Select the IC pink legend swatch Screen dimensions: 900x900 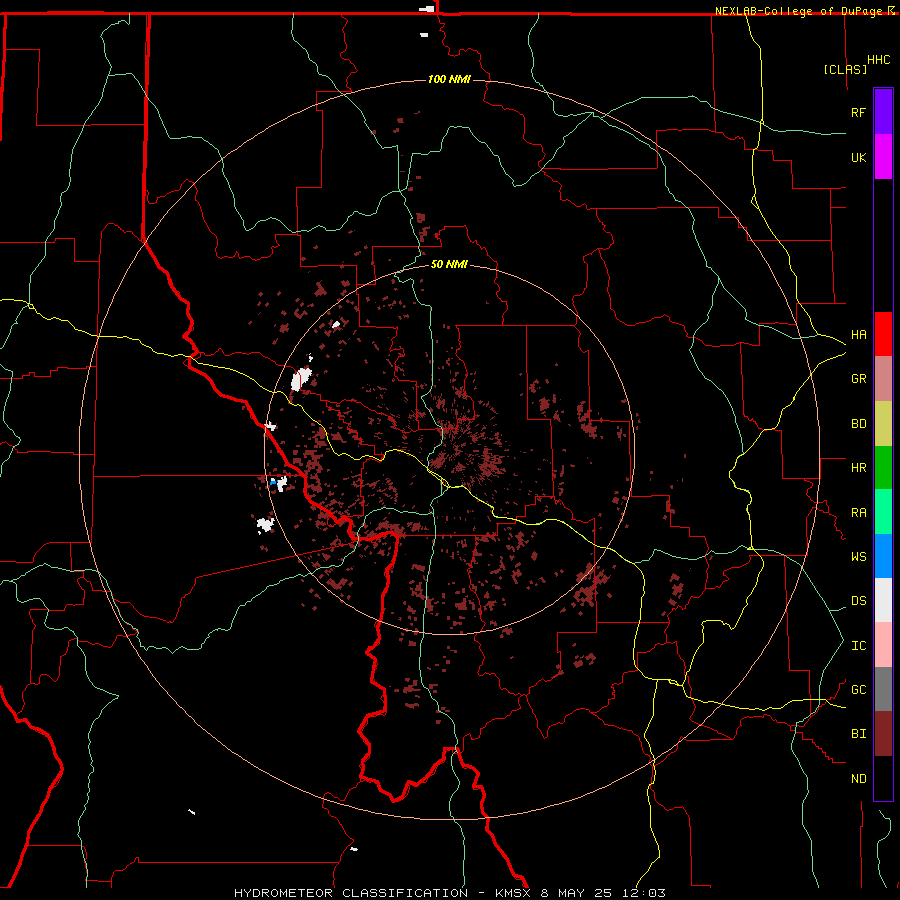tap(883, 645)
